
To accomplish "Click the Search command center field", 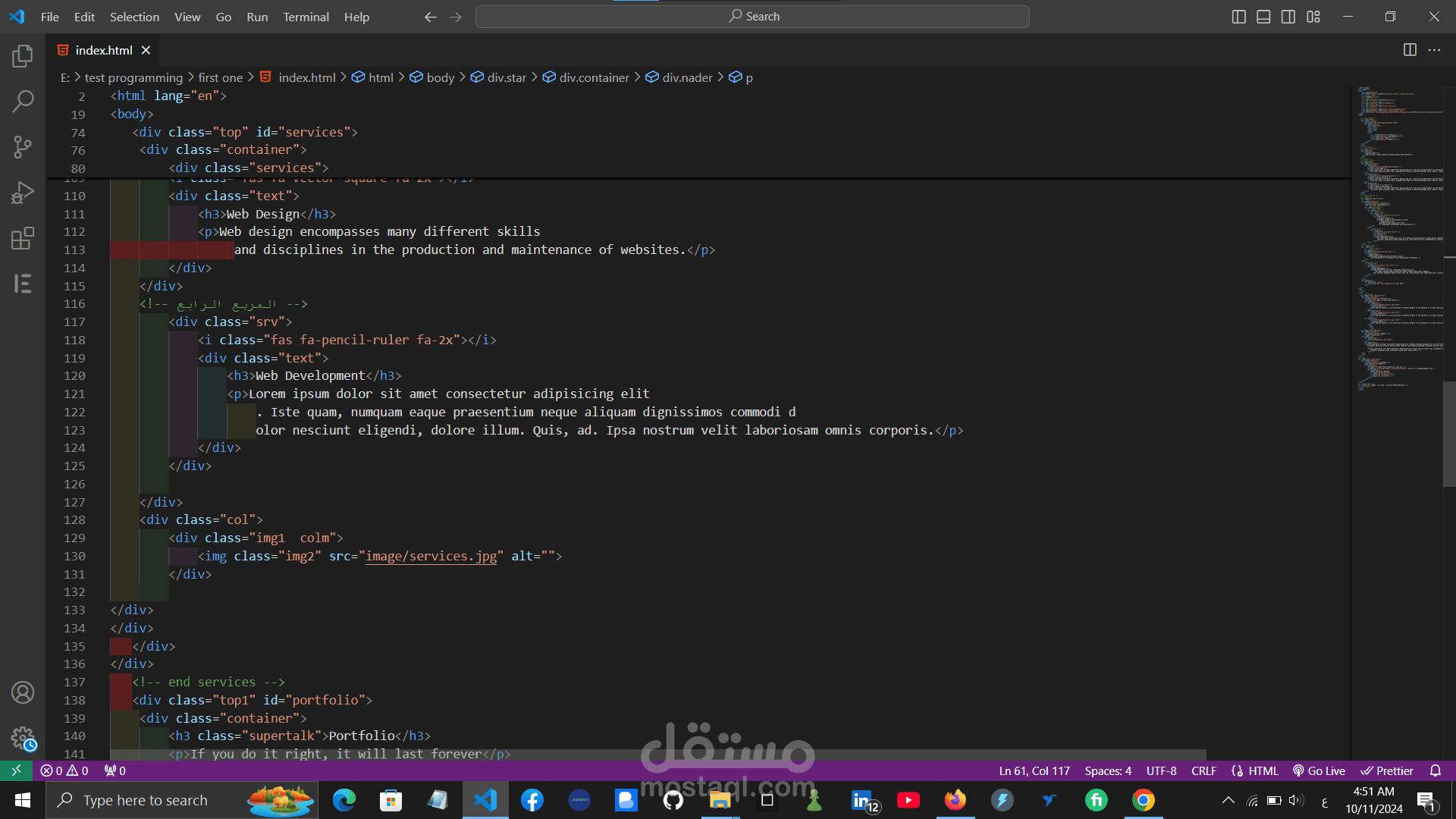I will point(752,17).
